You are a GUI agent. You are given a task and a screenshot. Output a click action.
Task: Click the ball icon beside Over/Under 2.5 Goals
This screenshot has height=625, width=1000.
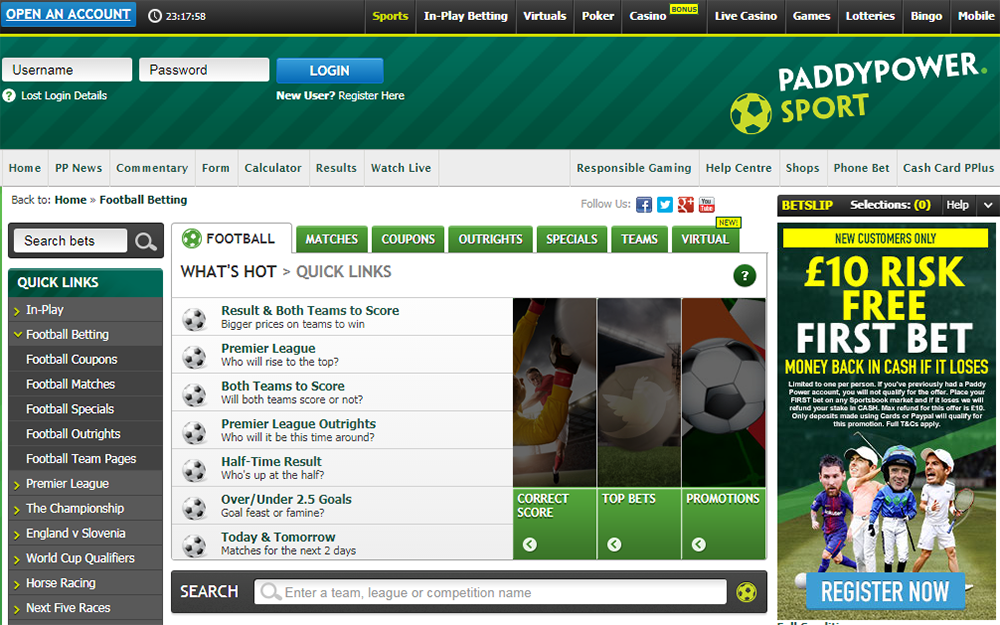[x=195, y=508]
